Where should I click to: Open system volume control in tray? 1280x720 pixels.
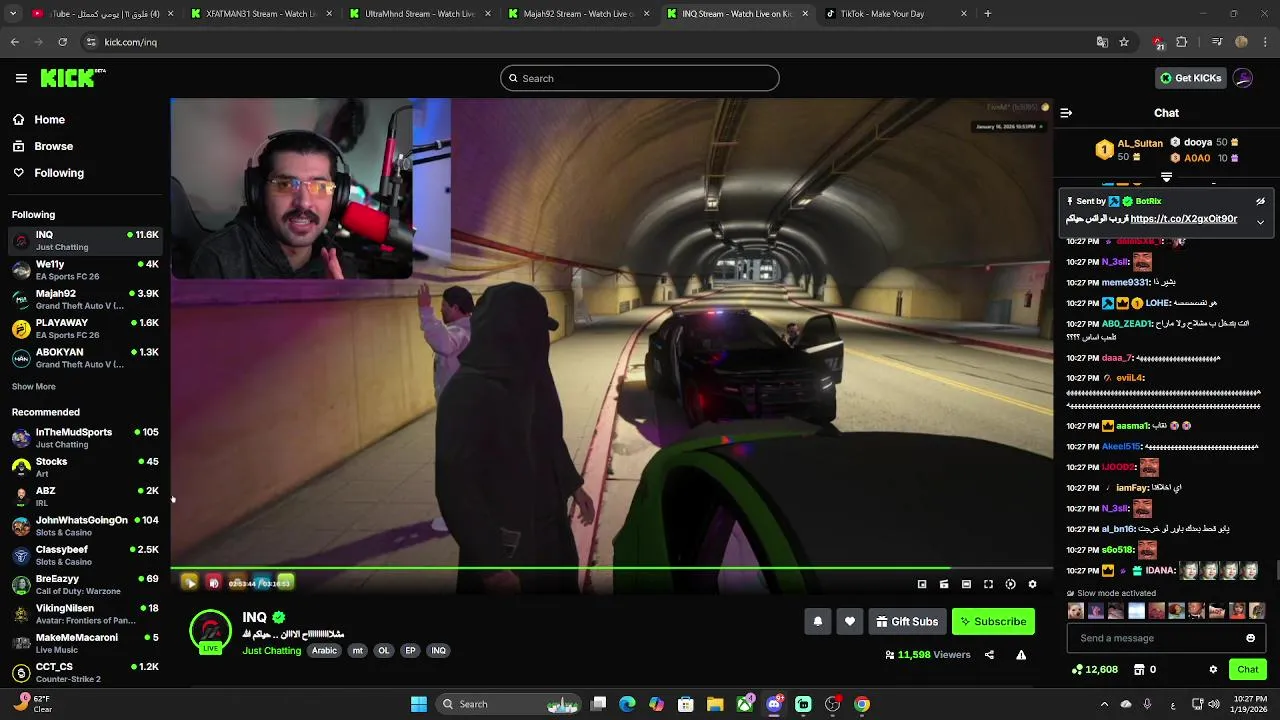point(1214,704)
